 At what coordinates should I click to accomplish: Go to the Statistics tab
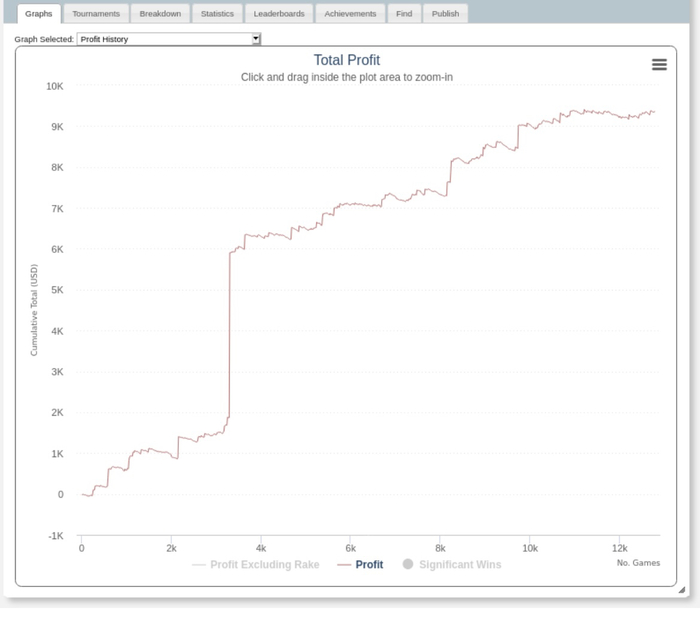217,14
